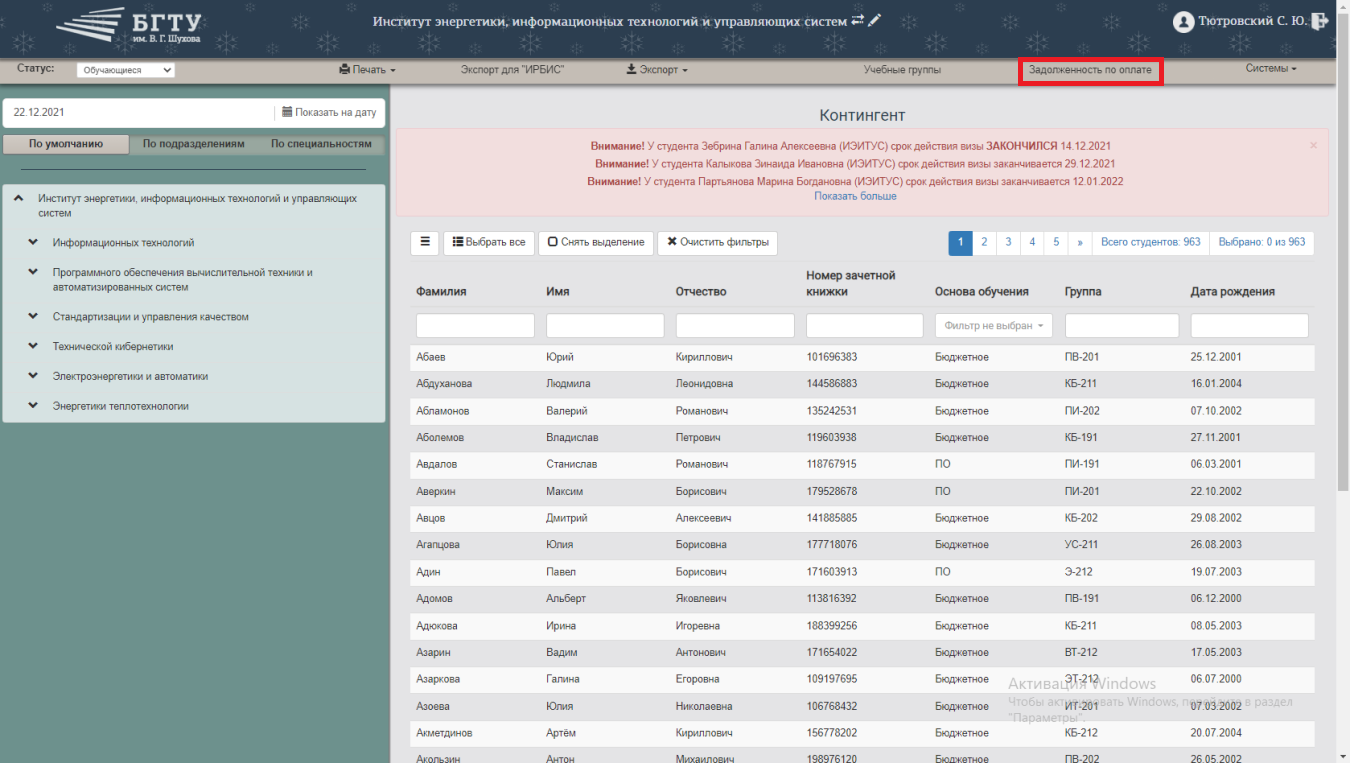Click the Очистить фильтры button
The image size is (1350, 763).
[x=717, y=243]
